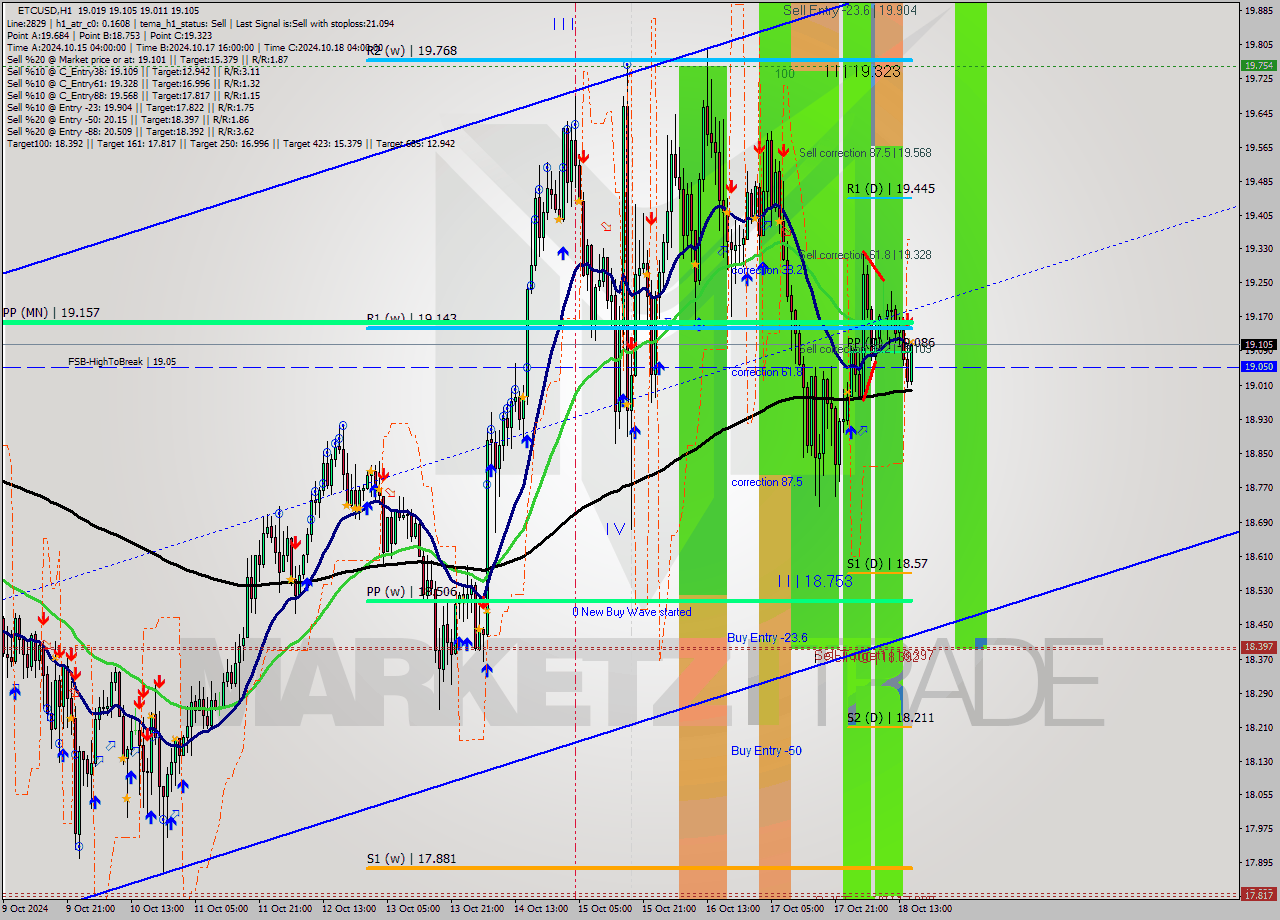Click the Line:2829 indicator info line

(200, 23)
